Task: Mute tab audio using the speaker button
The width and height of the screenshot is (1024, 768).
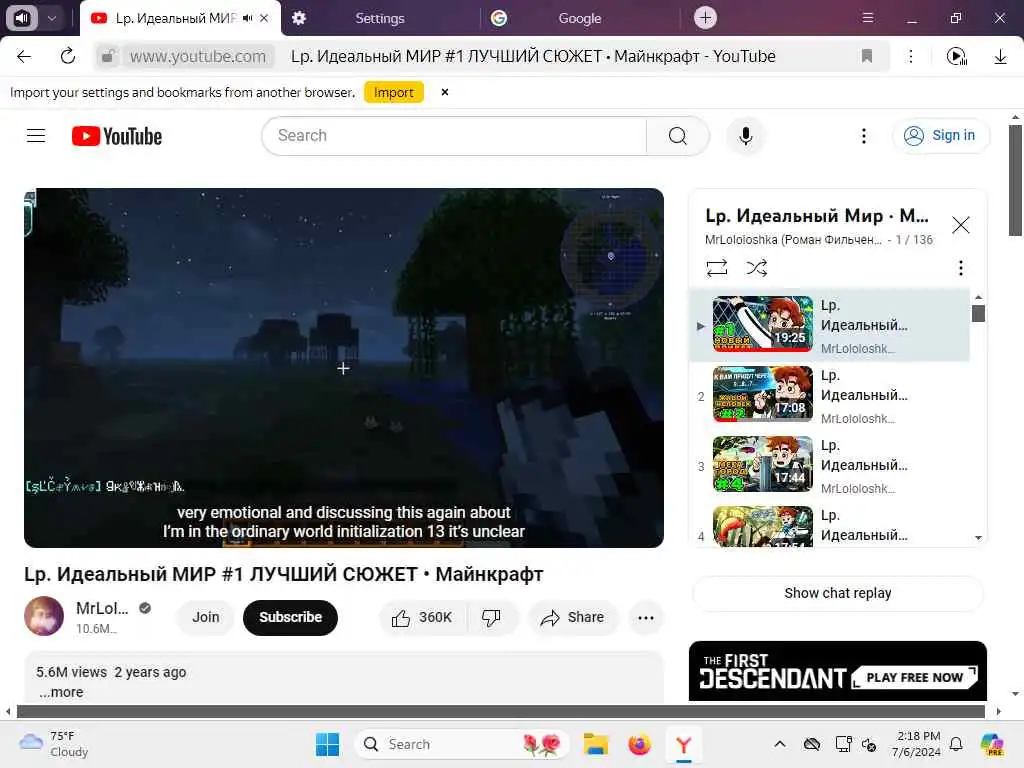Action: point(22,18)
